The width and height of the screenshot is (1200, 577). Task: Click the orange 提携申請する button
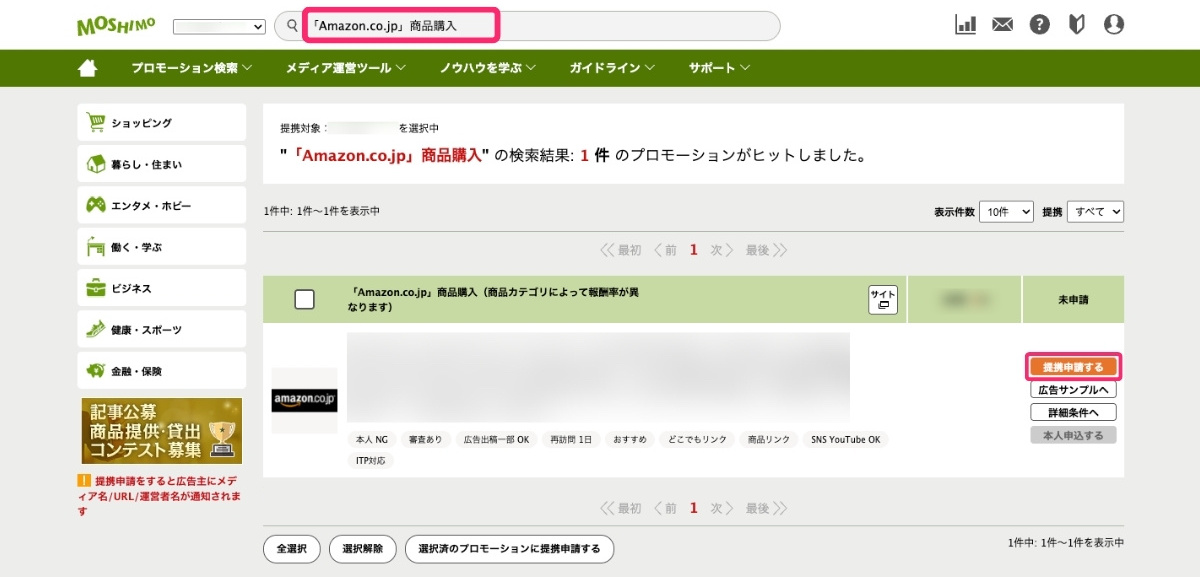coord(1073,367)
